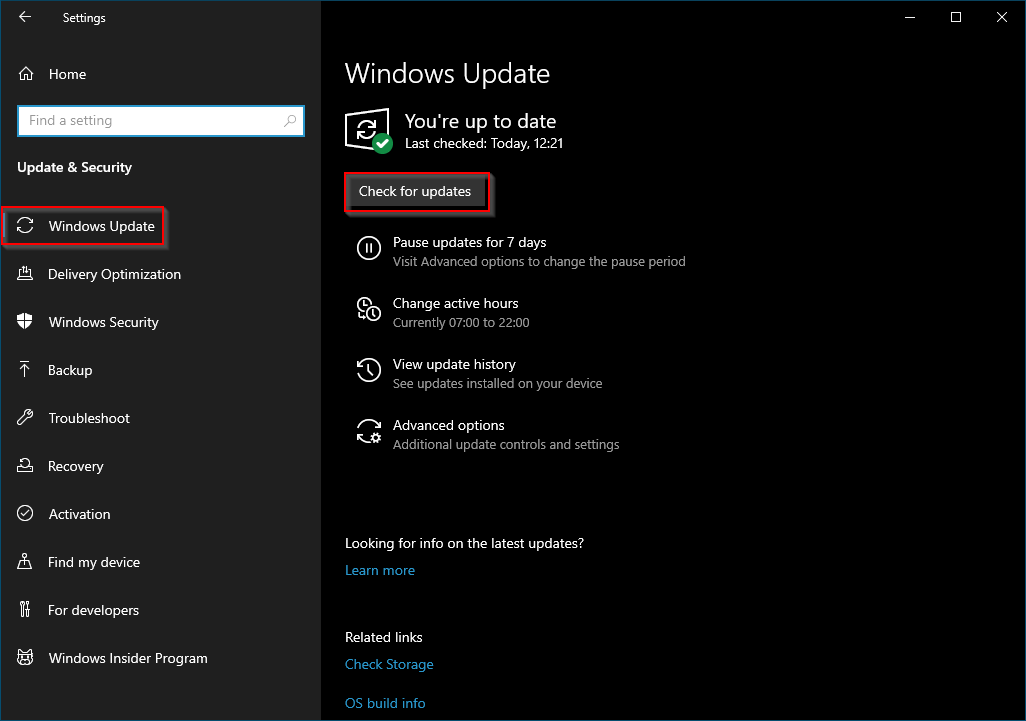Click the Delivery Optimization icon
1026x721 pixels.
tap(25, 273)
